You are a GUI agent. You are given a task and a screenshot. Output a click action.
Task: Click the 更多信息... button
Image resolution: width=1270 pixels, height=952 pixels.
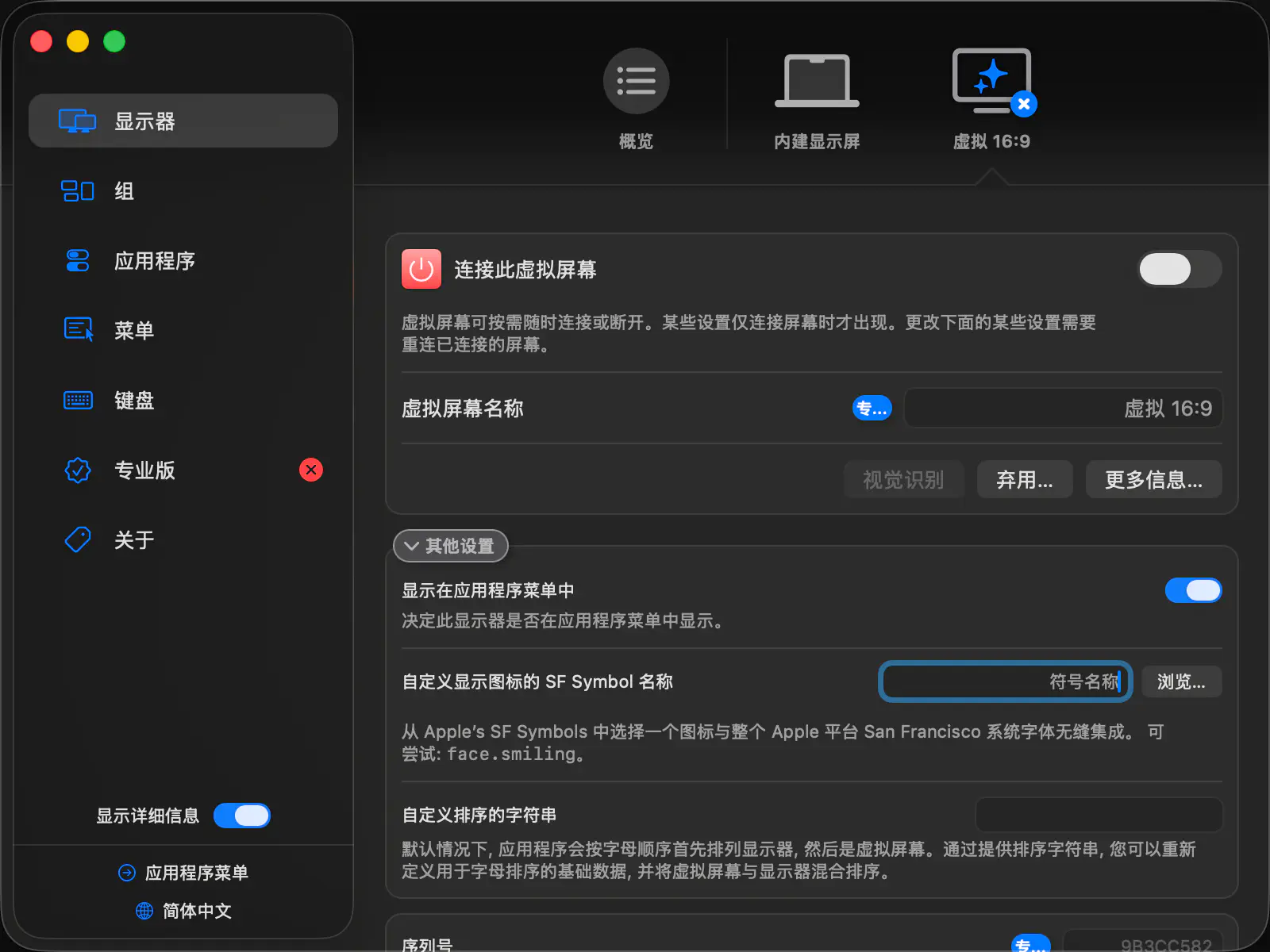tap(1153, 480)
